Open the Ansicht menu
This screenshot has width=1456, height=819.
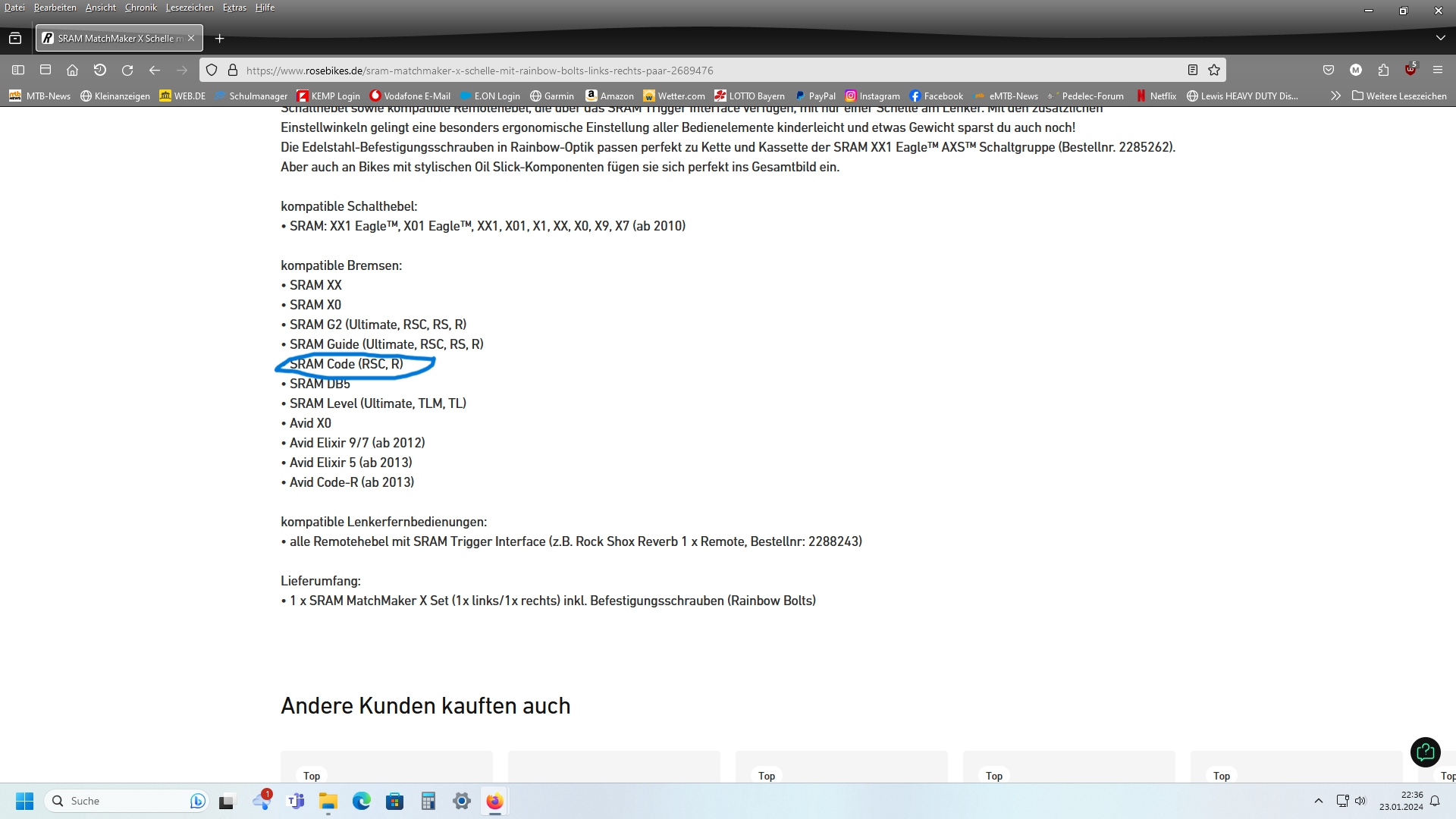click(x=101, y=8)
